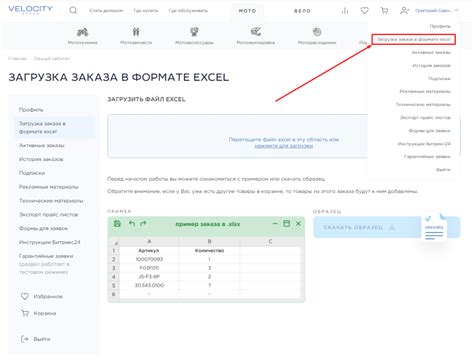Select Подписки in the account dropdown
Viewport: 474px width, 363px height.
[439, 78]
